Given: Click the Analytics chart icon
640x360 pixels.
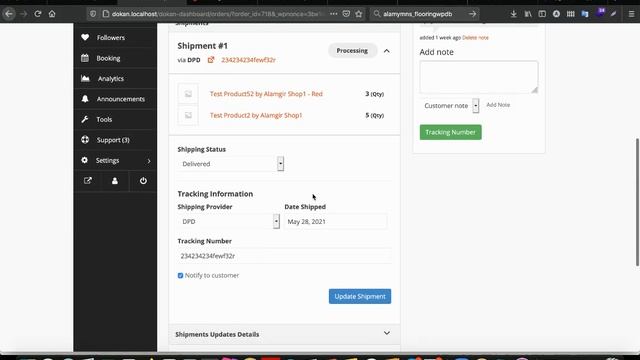Looking at the screenshot, I should point(85,78).
